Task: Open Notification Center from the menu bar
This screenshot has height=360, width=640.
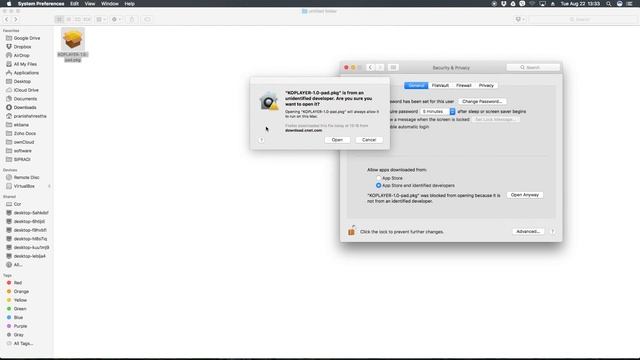Action: (629, 4)
